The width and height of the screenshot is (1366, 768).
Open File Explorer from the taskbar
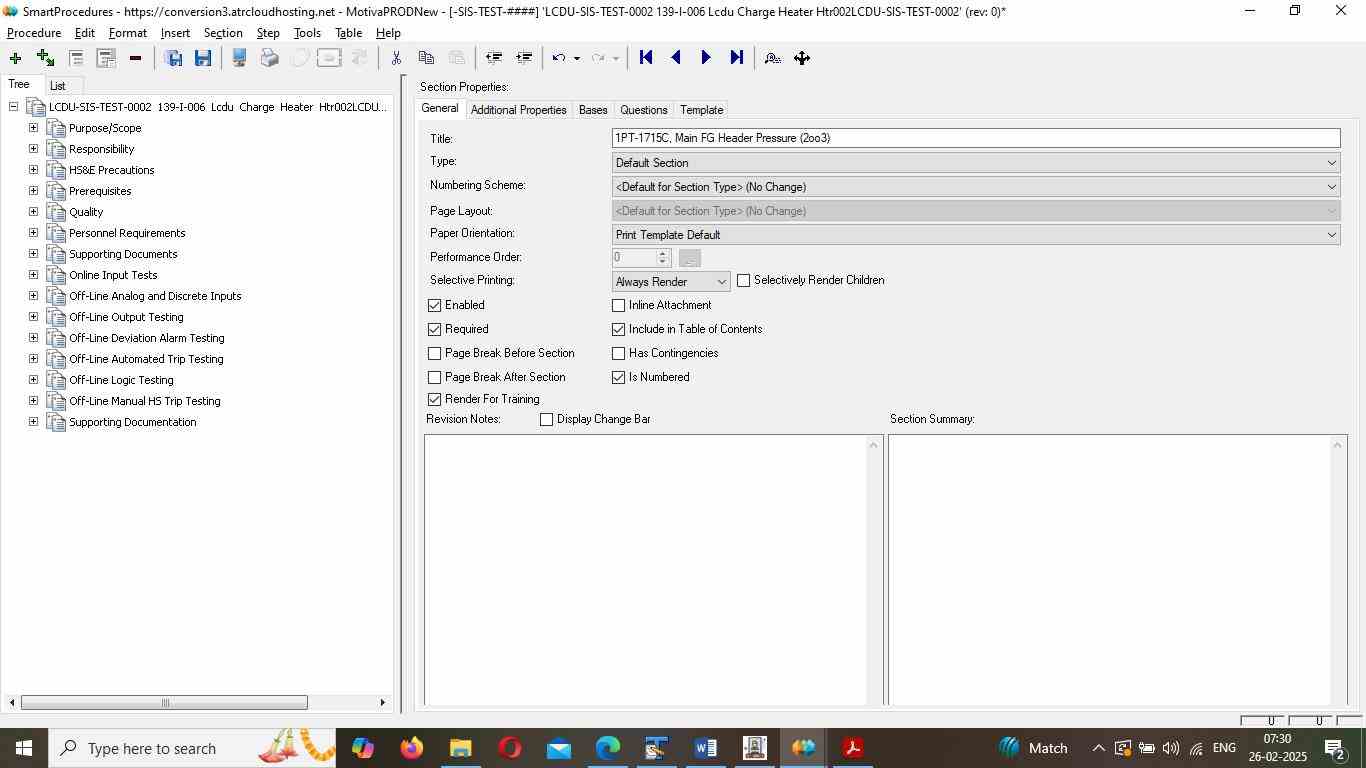tap(460, 748)
